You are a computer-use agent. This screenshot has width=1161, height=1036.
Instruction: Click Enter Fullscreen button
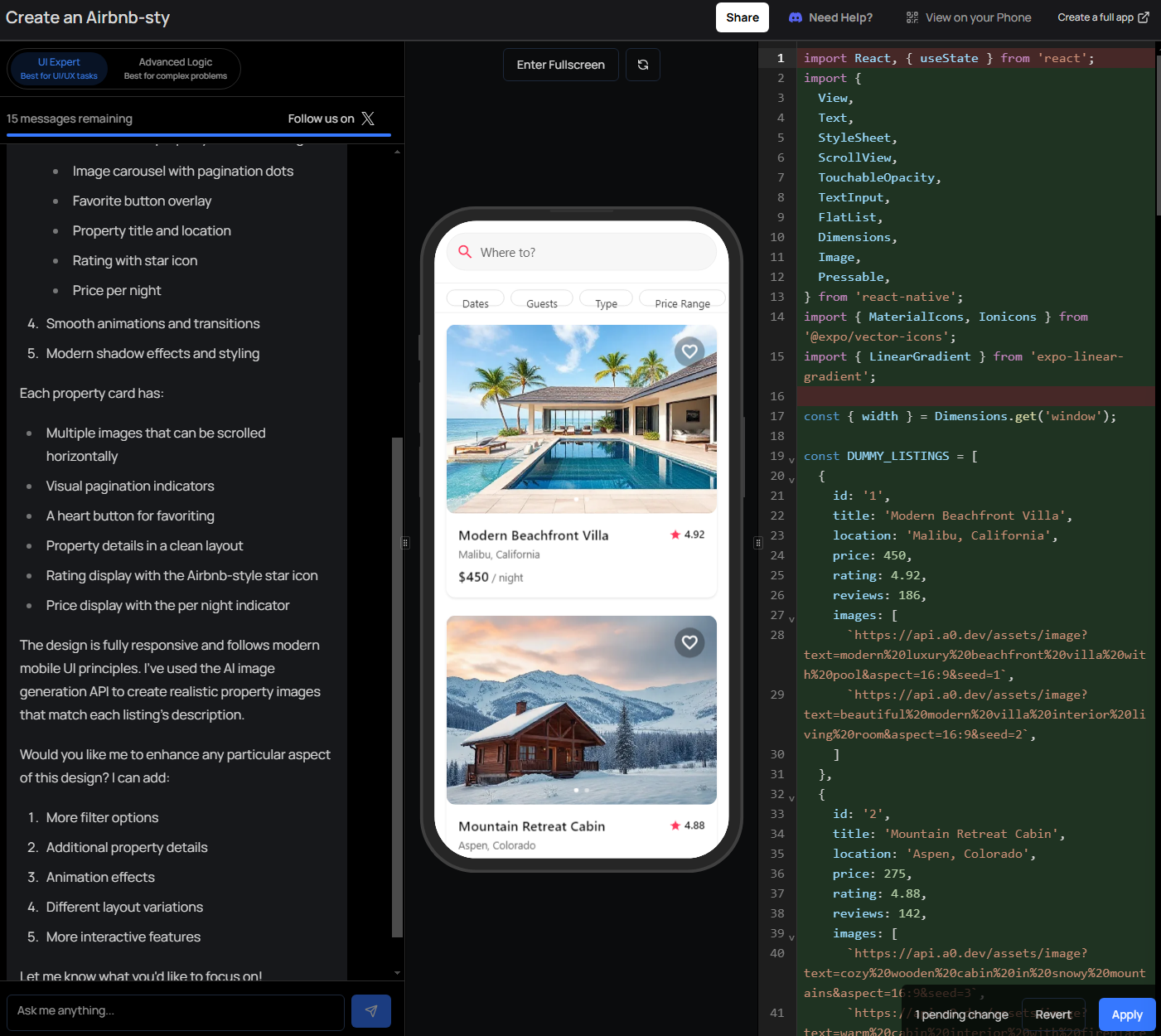pos(561,65)
